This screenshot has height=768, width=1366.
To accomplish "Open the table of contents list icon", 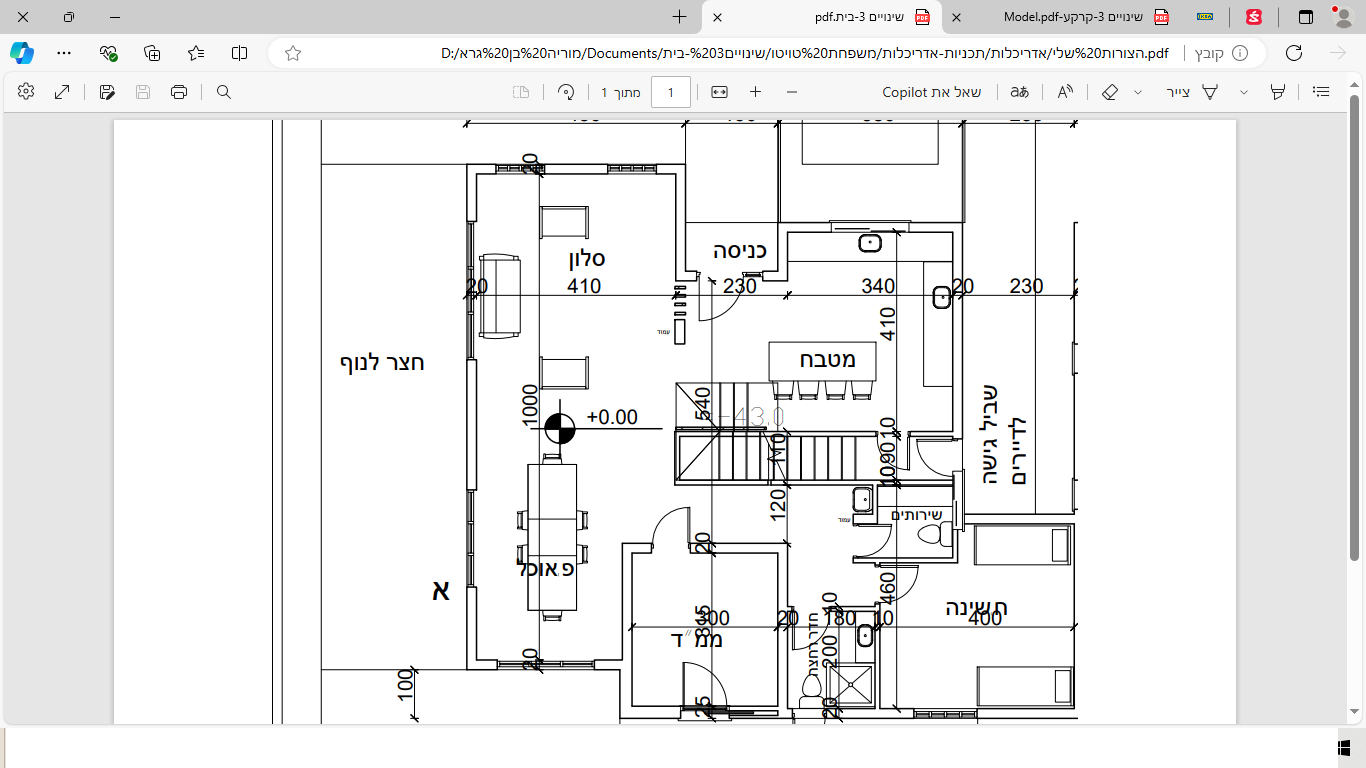I will pyautogui.click(x=1321, y=92).
